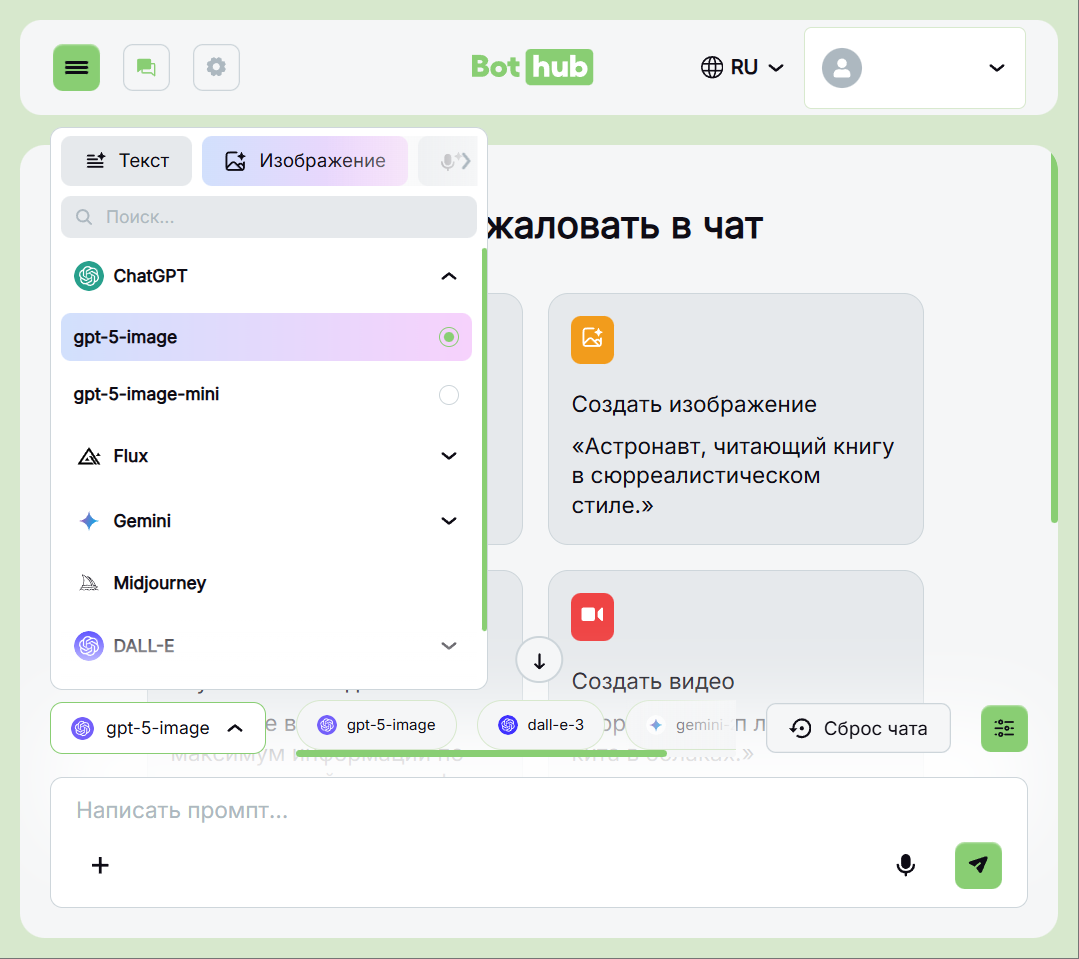
Task: Choose the dall-e-3 quick model chip
Action: click(x=541, y=725)
